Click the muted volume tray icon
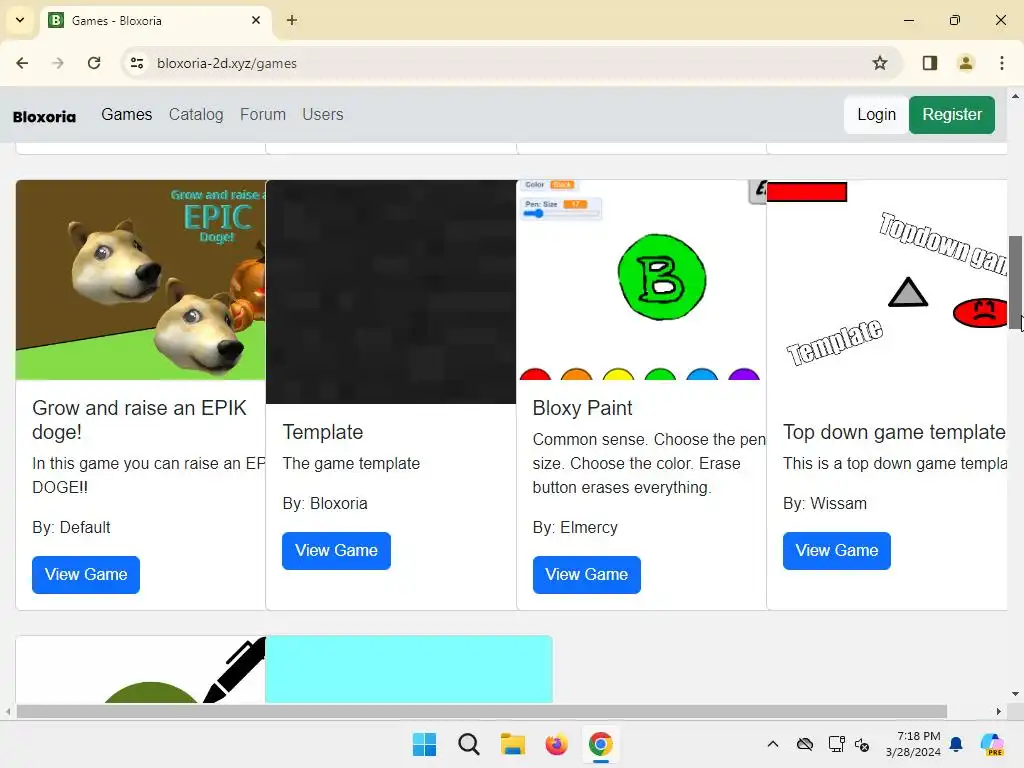1024x768 pixels. [862, 744]
